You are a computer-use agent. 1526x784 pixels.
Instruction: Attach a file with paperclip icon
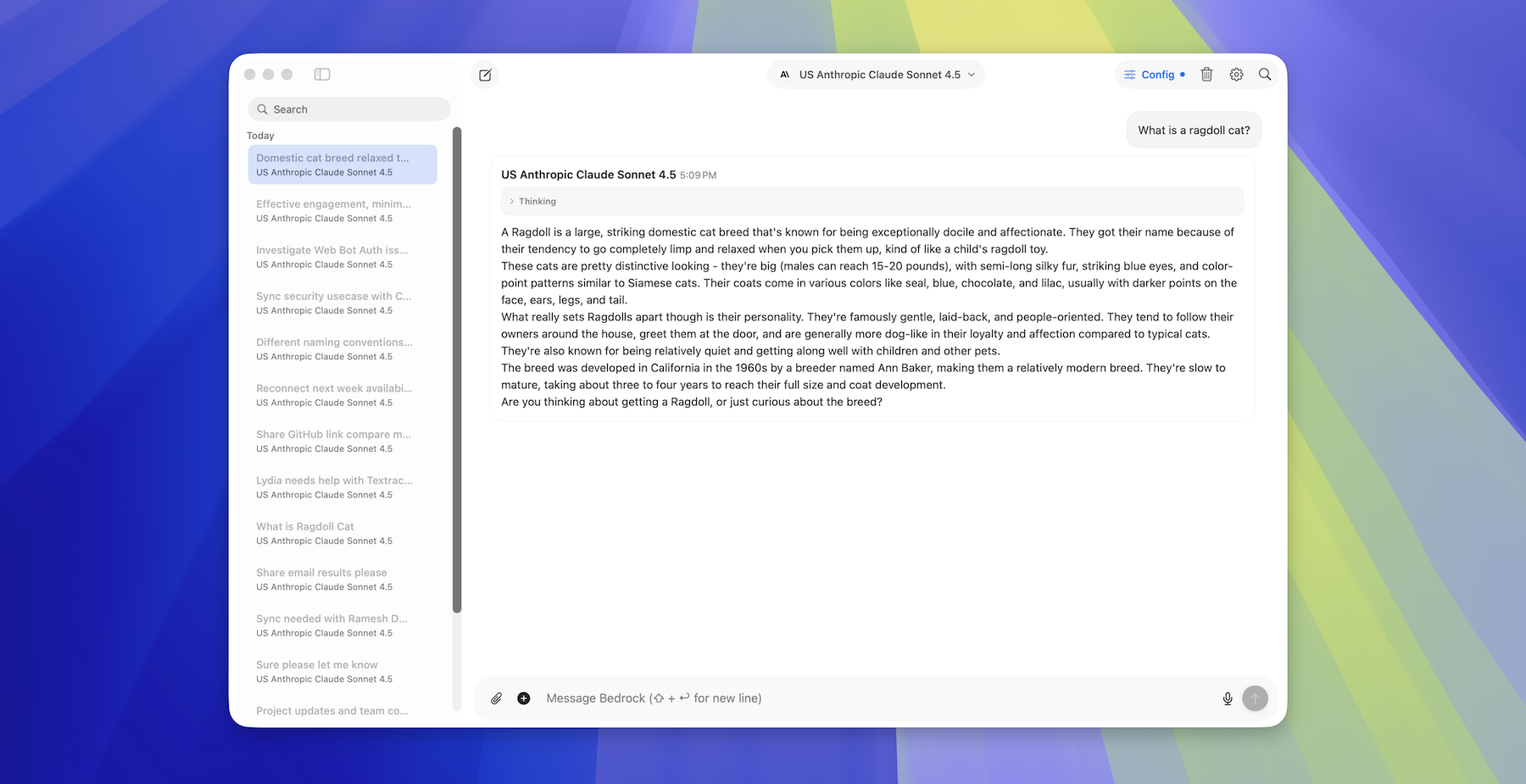496,698
